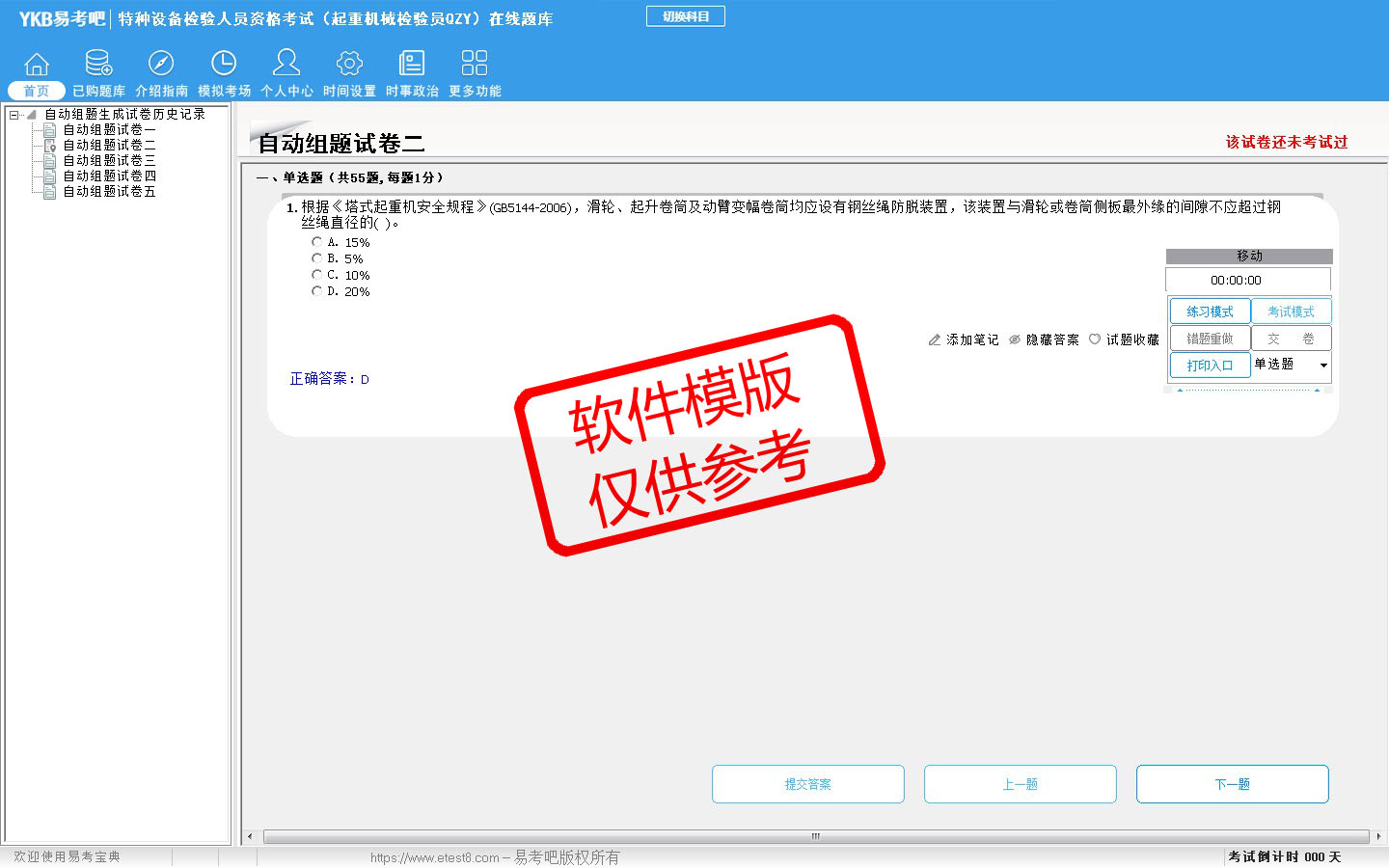The height and width of the screenshot is (868, 1389).
Task: Switch to exam mode (考试模式)
Action: (1291, 312)
